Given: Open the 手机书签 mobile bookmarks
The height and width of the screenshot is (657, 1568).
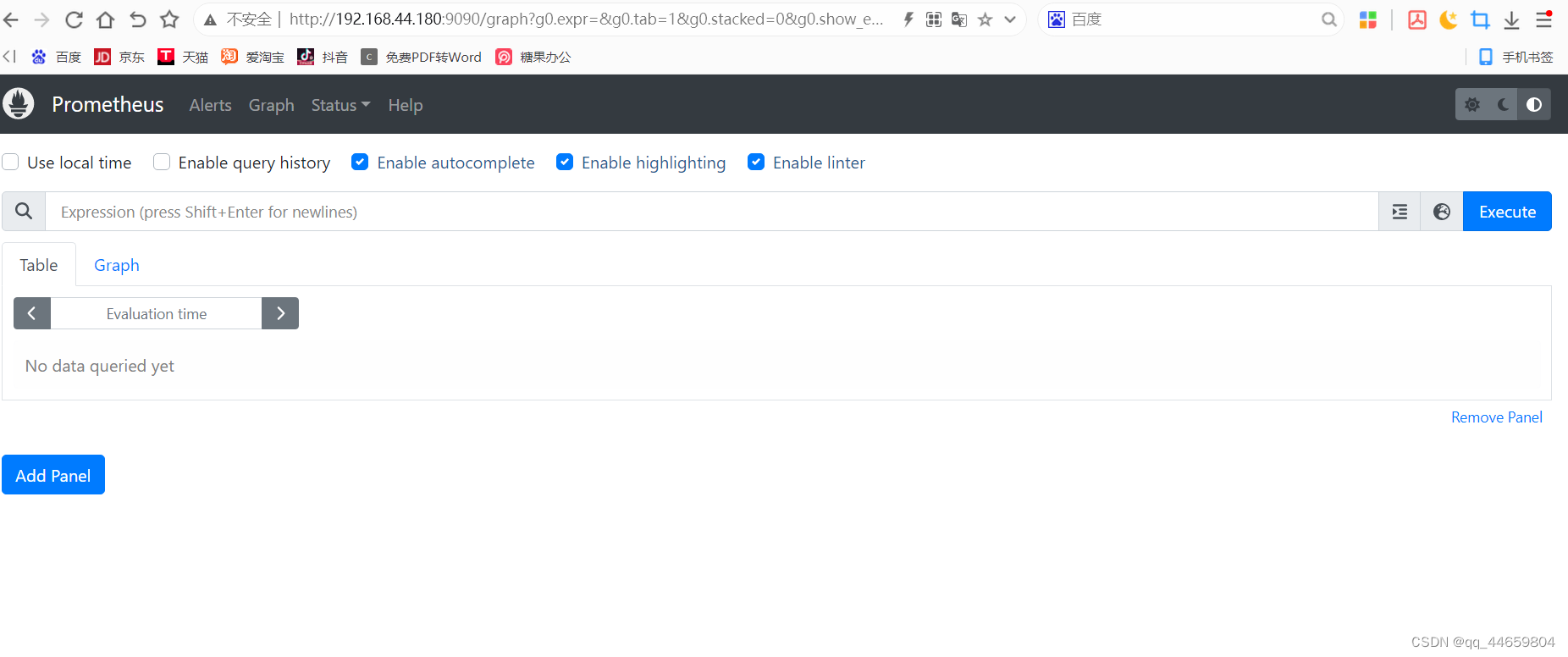Looking at the screenshot, I should click(x=1516, y=57).
